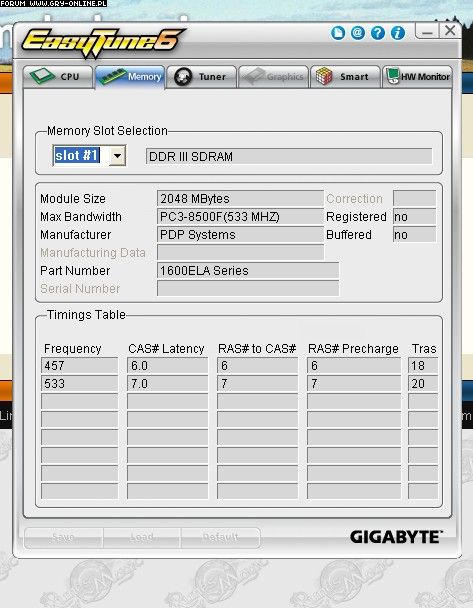The image size is (473, 608).
Task: Select the Memory tab
Action: coord(130,77)
